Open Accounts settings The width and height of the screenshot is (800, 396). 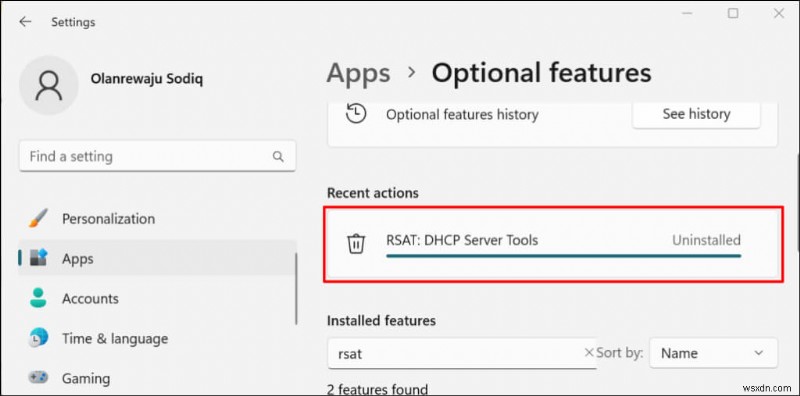(157, 299)
